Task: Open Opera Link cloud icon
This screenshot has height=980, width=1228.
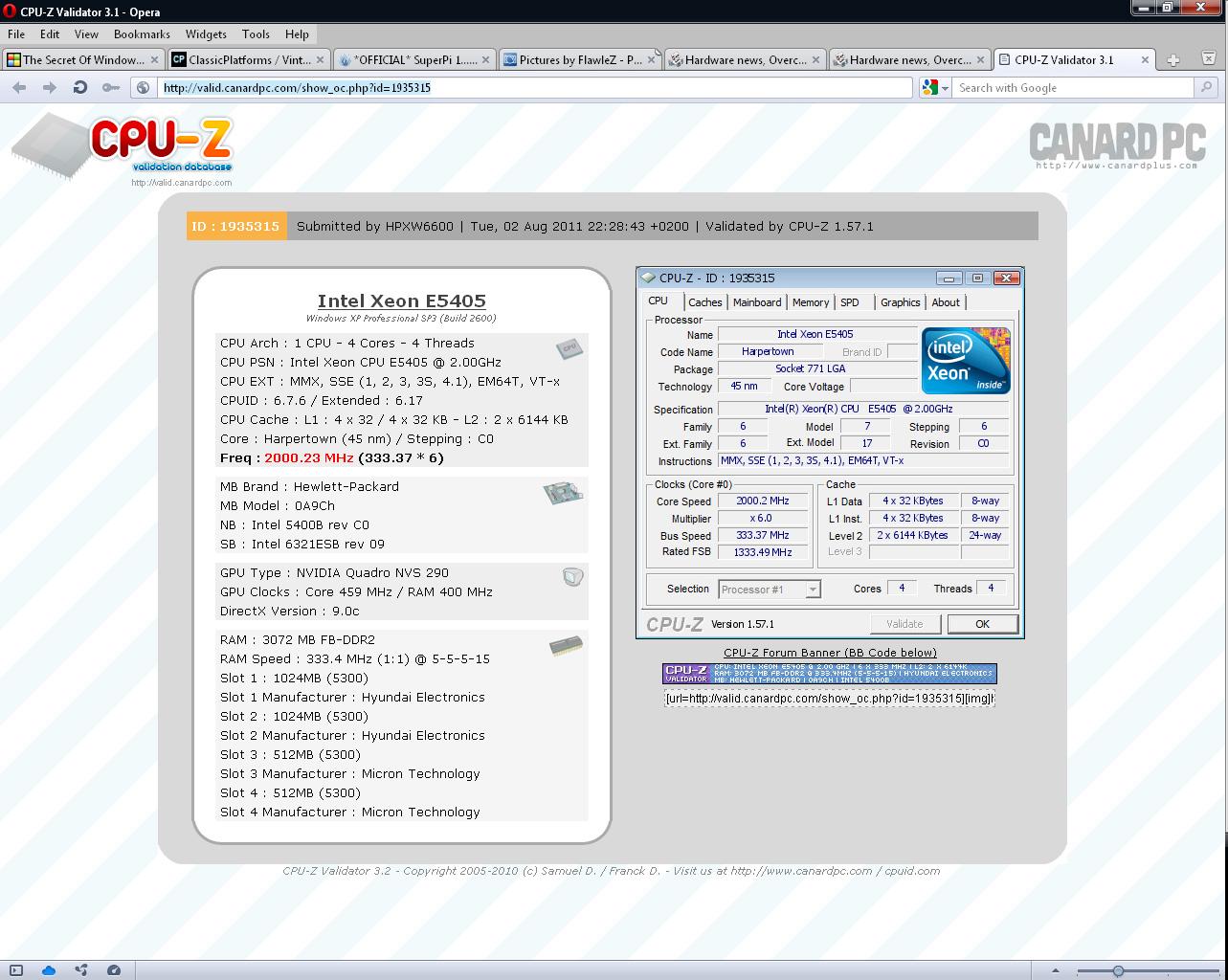Action: click(x=49, y=969)
